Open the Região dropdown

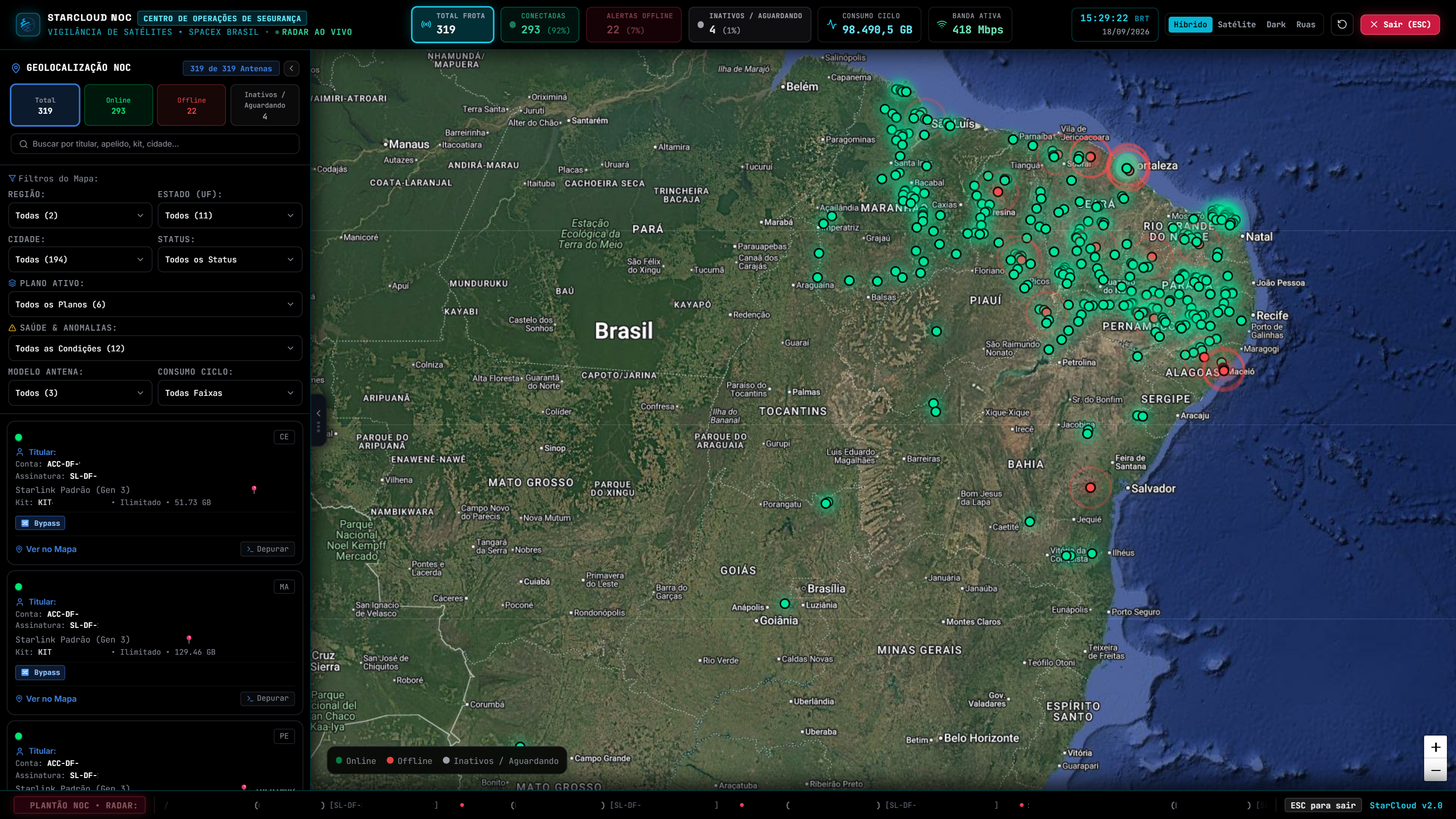(80, 215)
